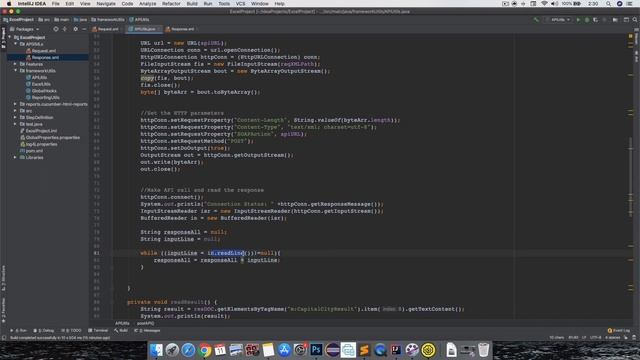This screenshot has height=360, width=640.
Task: Click the editor vertical scrollbar thumb
Action: pos(631,178)
